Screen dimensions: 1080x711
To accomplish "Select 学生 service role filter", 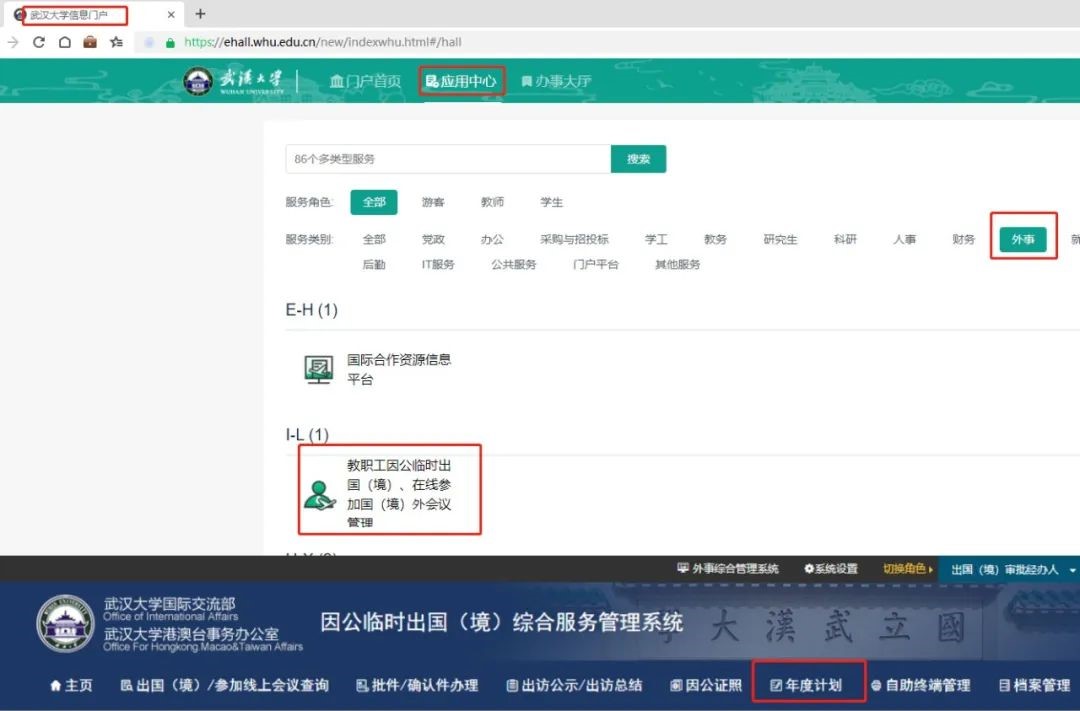I will click(x=552, y=202).
